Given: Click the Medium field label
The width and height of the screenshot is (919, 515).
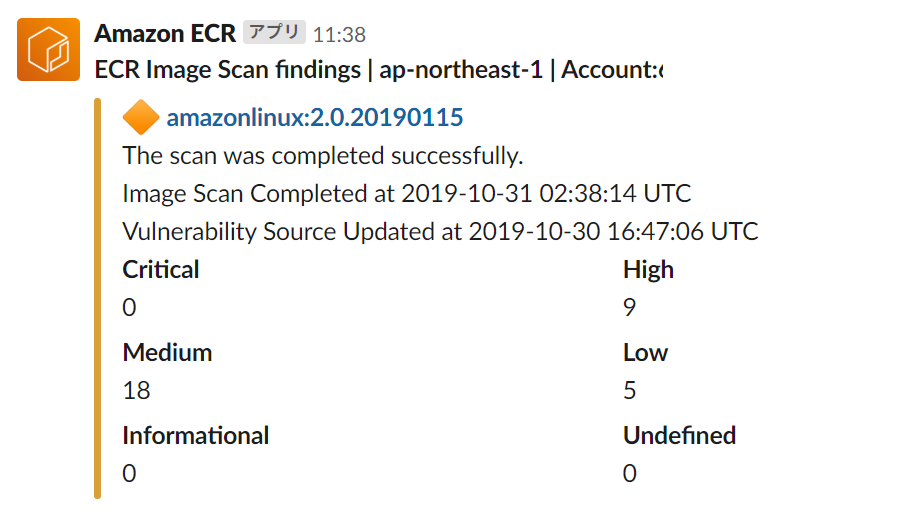Looking at the screenshot, I should [x=167, y=353].
